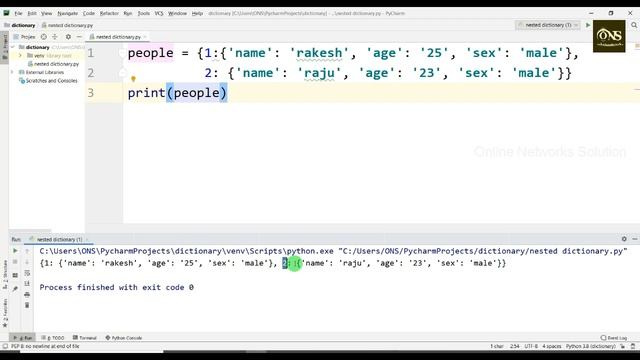Rerun program with green arrow in Run panel
640x360 pixels.
[x=15, y=251]
